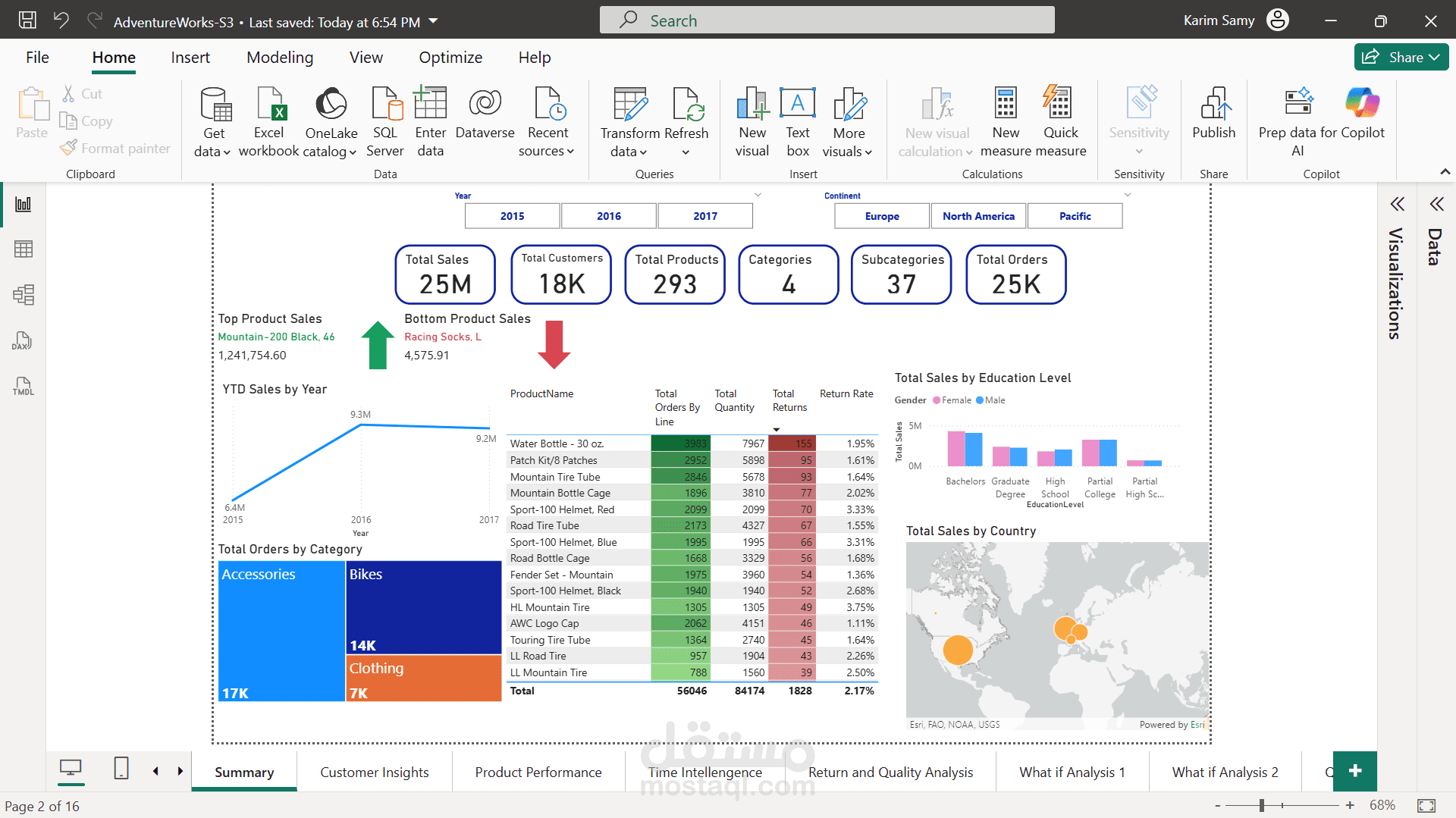Open Year slicer options chevron

pos(758,195)
